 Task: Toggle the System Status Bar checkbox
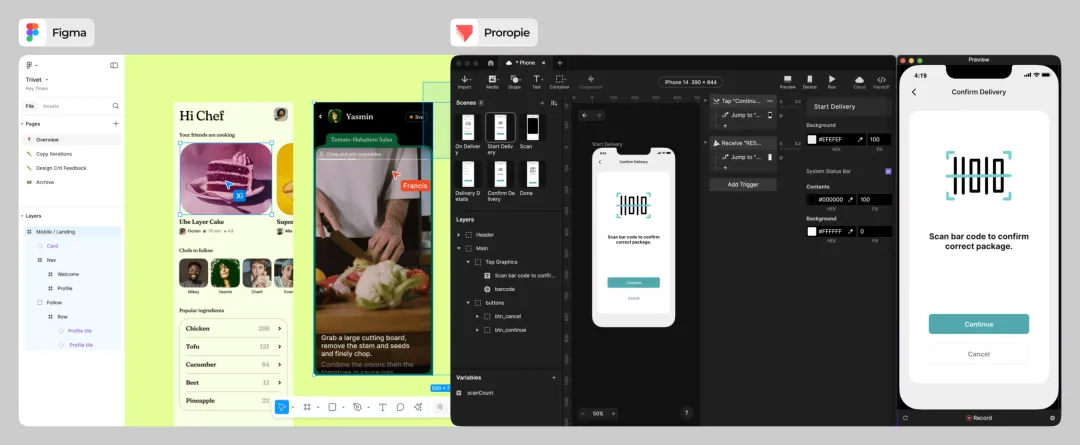[888, 171]
